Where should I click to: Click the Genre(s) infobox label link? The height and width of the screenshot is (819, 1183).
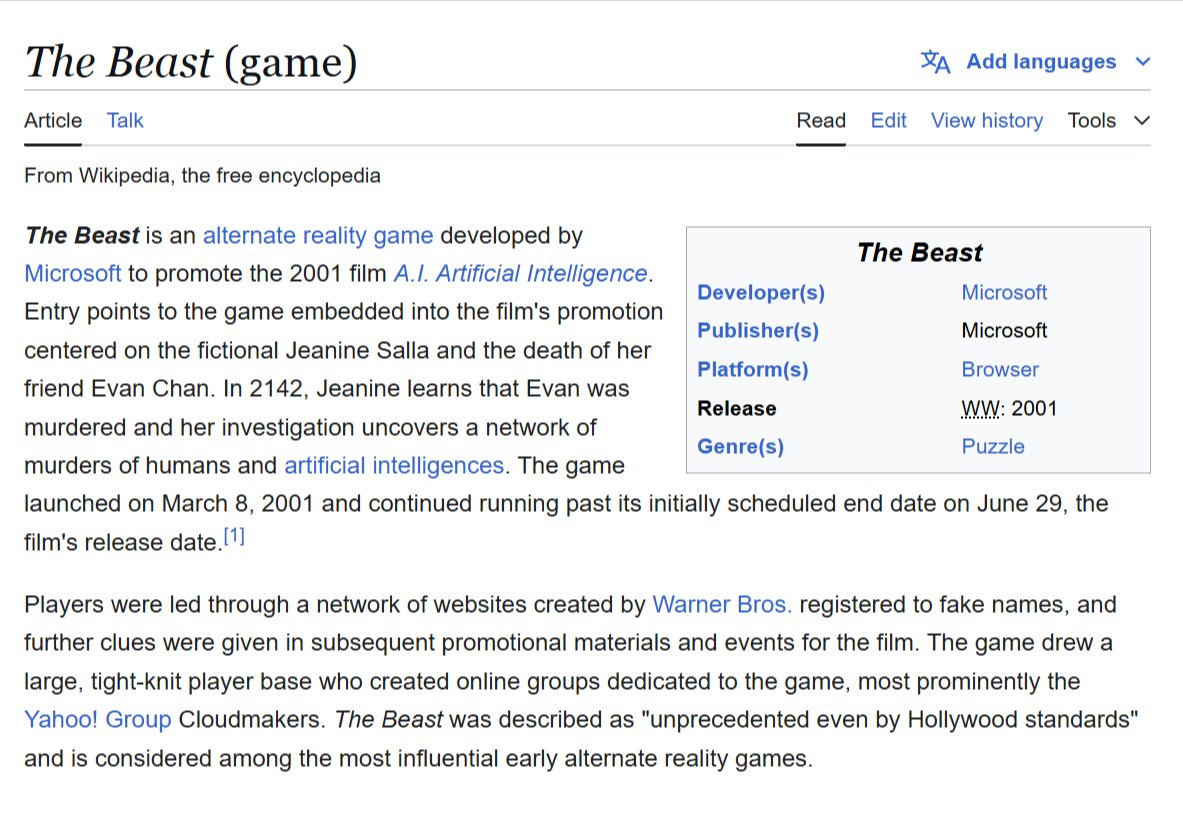[740, 446]
